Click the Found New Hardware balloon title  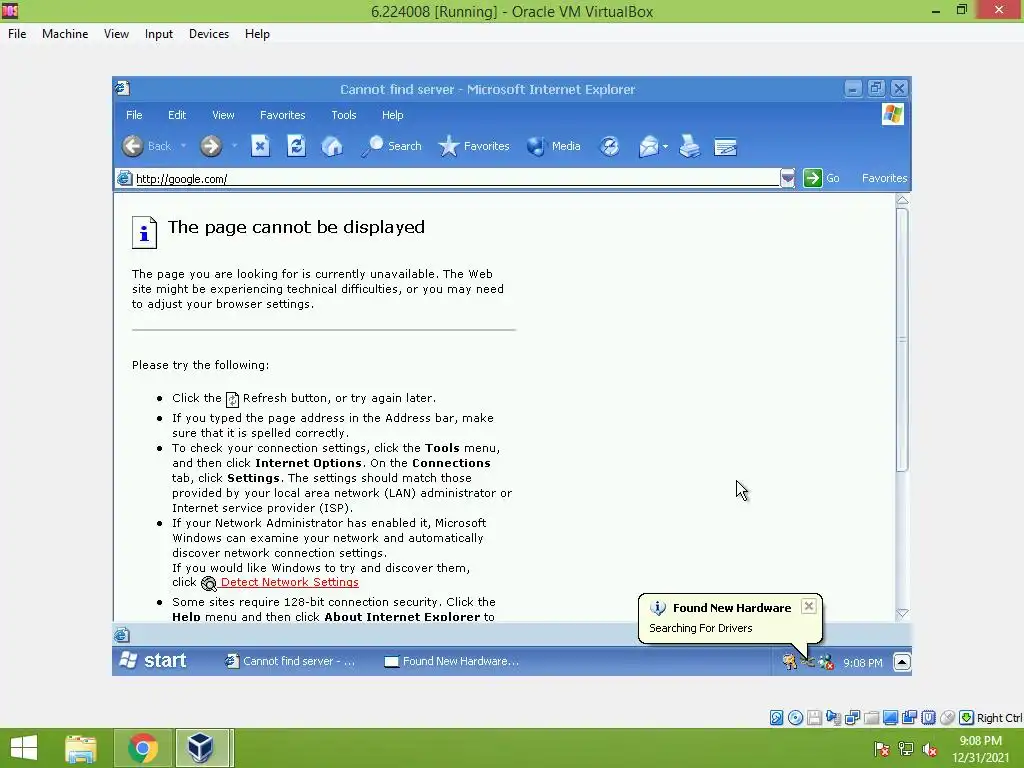(x=731, y=608)
